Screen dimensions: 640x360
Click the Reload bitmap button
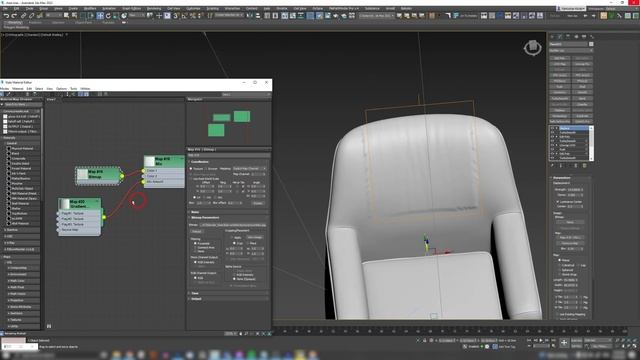198,231
